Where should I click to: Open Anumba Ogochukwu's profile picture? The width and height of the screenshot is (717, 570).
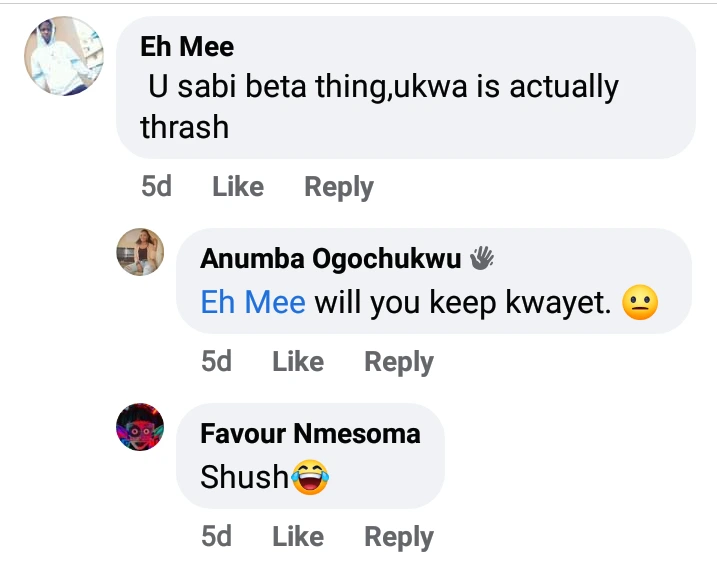tap(140, 252)
